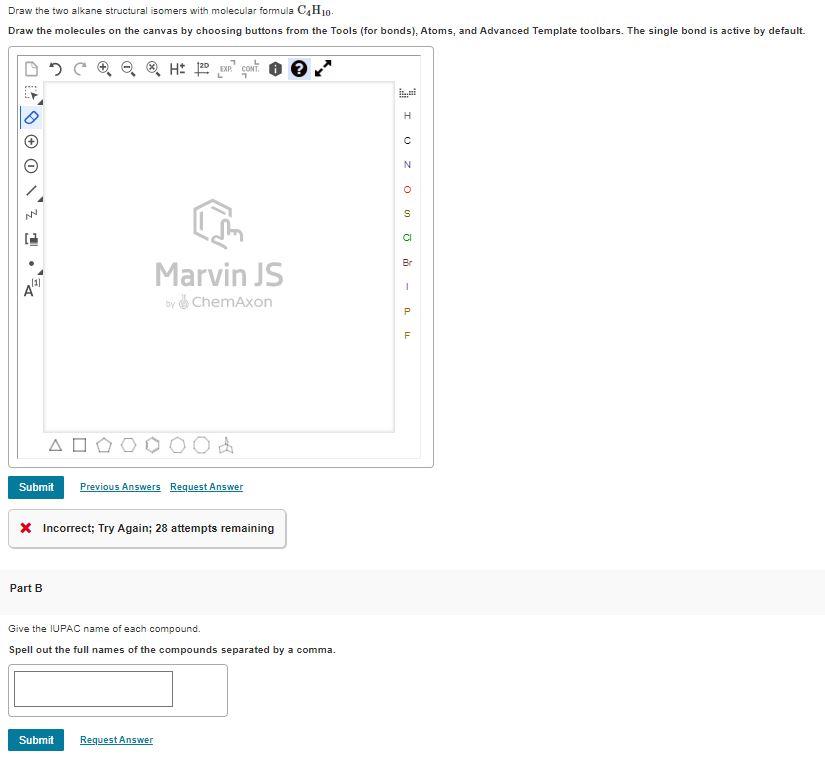This screenshot has width=825, height=760.
Task: Select the Eraser tool
Action: click(x=32, y=117)
